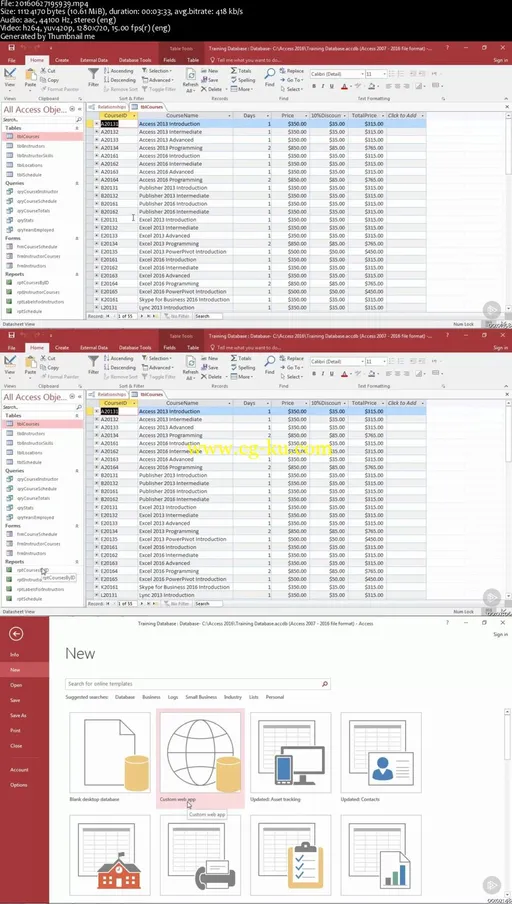Click Sign in on the backstage screen

click(500, 634)
